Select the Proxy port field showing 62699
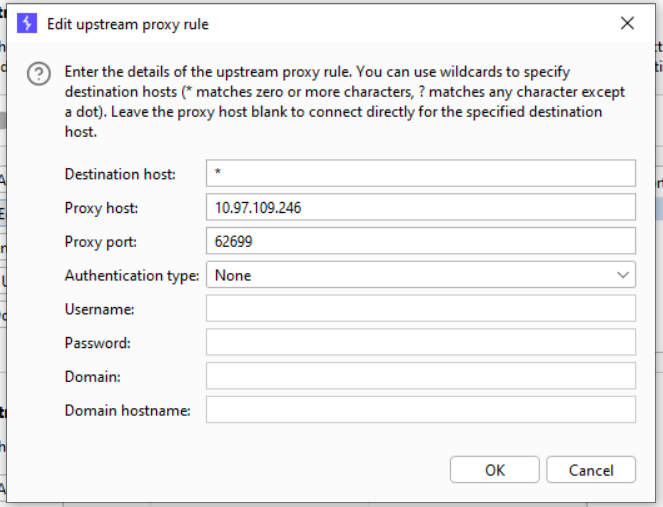The image size is (663, 507). click(420, 241)
